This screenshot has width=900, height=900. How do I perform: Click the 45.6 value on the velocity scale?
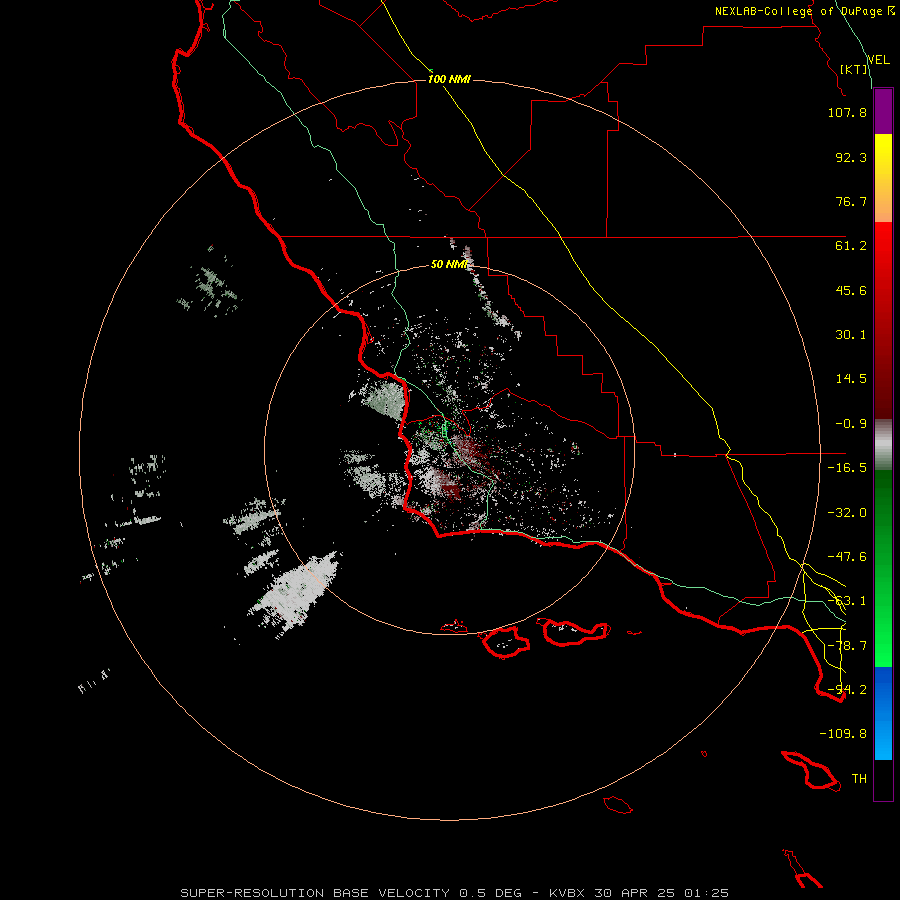coord(851,290)
